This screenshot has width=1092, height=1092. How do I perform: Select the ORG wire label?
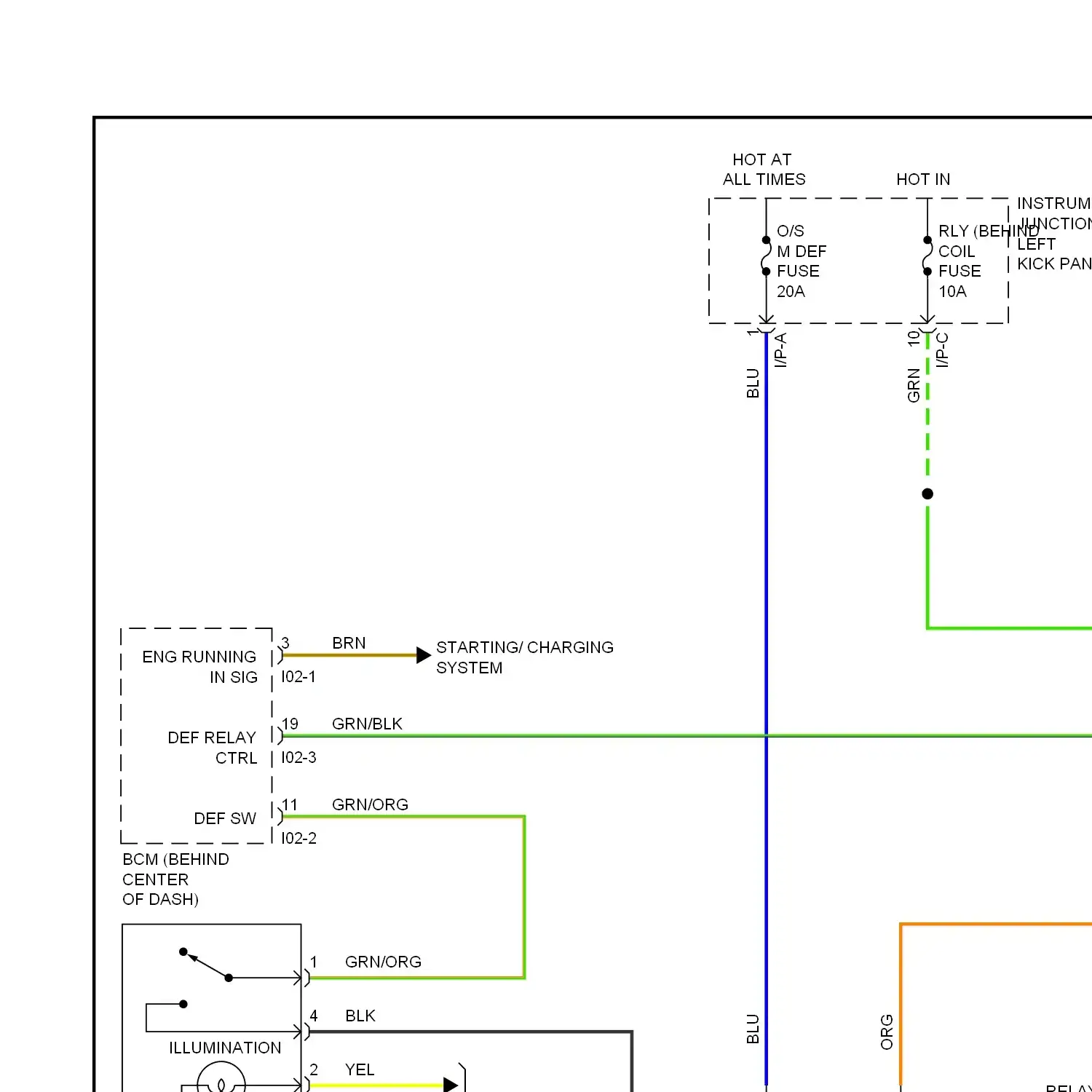pos(887,1032)
